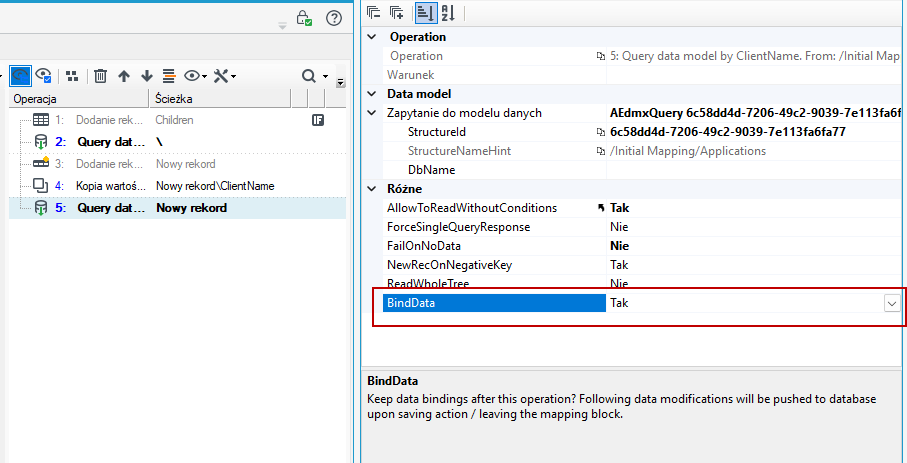
Task: Click link icon beside StructureNameHint value
Action: click(x=601, y=151)
